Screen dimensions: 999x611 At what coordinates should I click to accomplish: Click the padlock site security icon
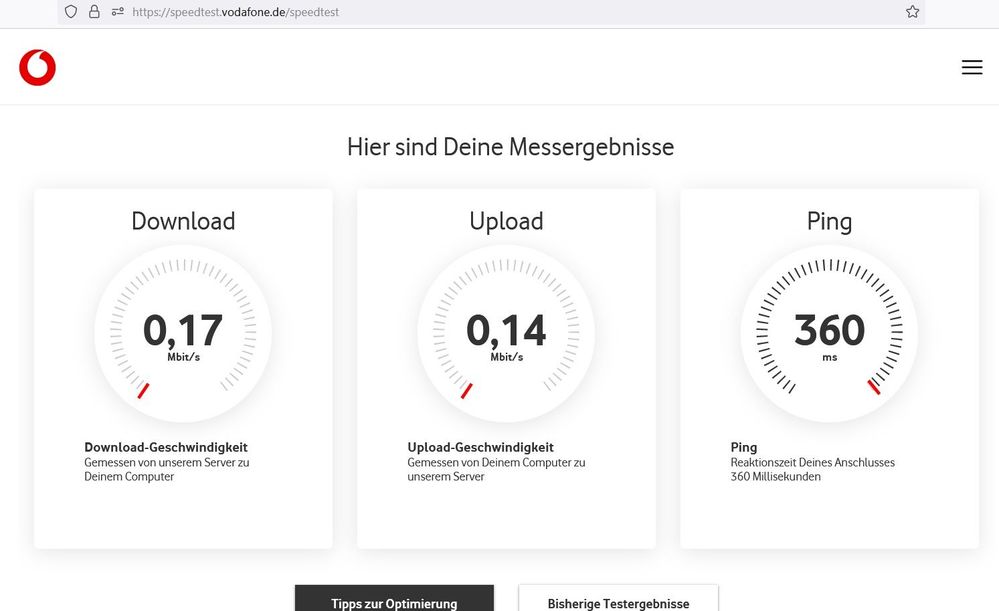point(94,11)
